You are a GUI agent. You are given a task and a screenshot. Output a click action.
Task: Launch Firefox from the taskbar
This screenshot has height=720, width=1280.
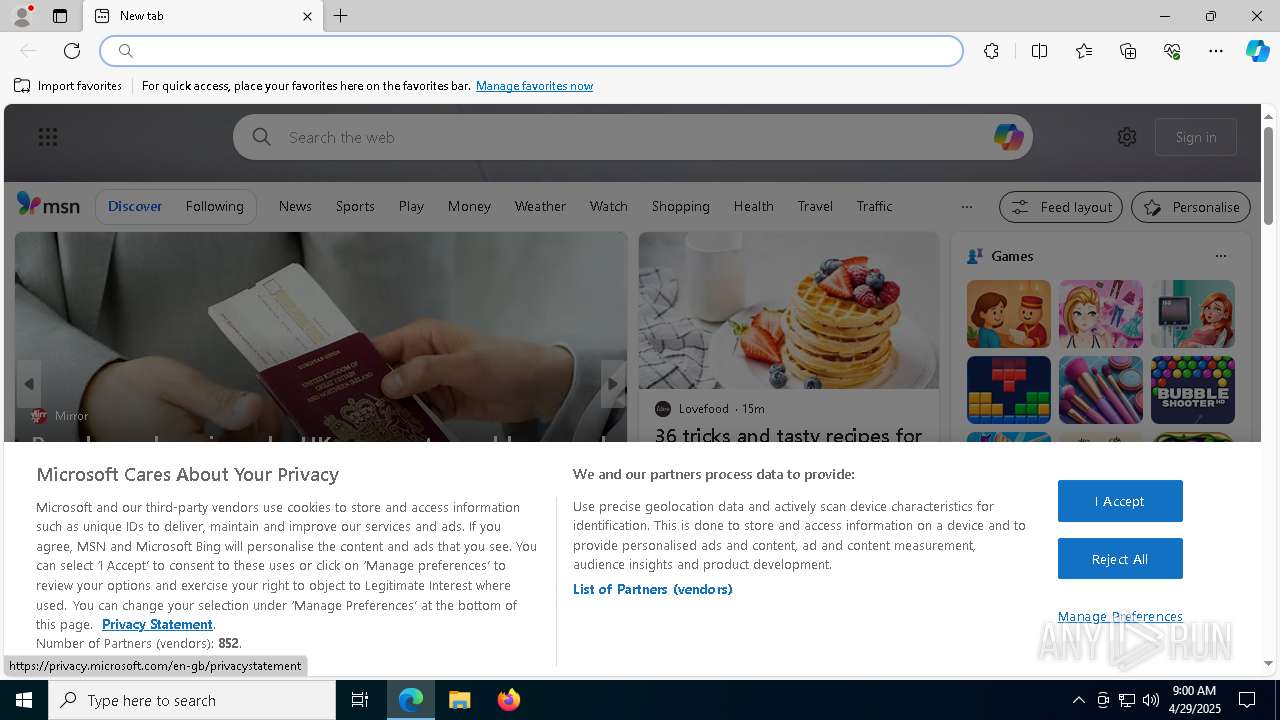(509, 700)
